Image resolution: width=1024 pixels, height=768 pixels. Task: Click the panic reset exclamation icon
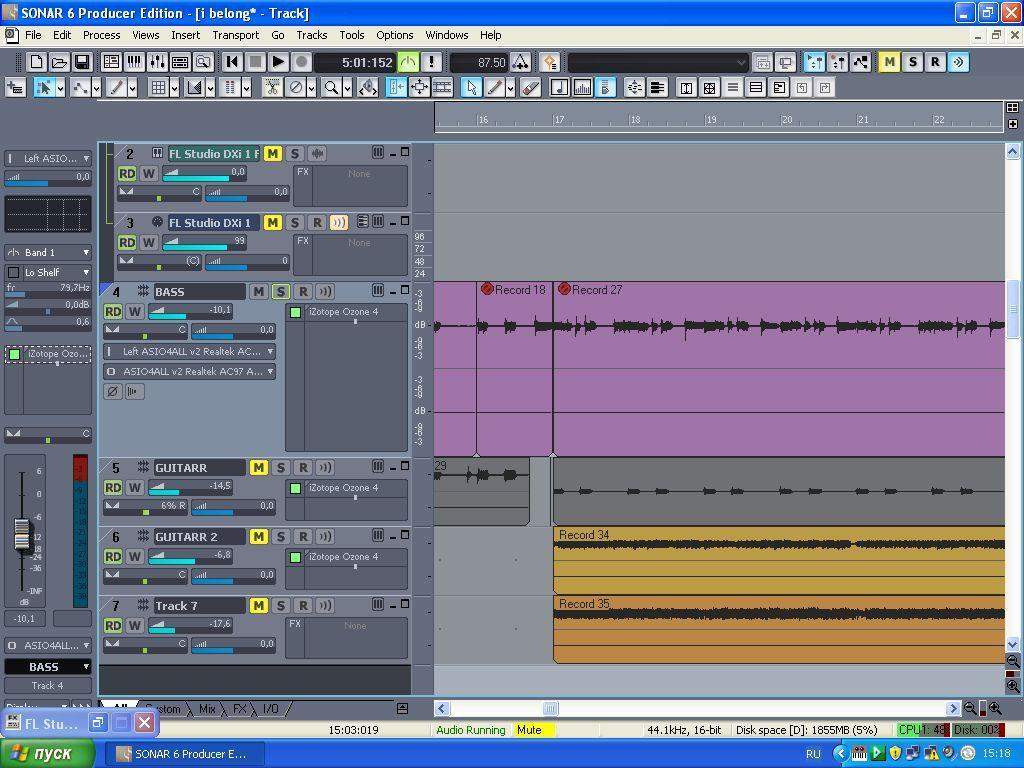(431, 62)
